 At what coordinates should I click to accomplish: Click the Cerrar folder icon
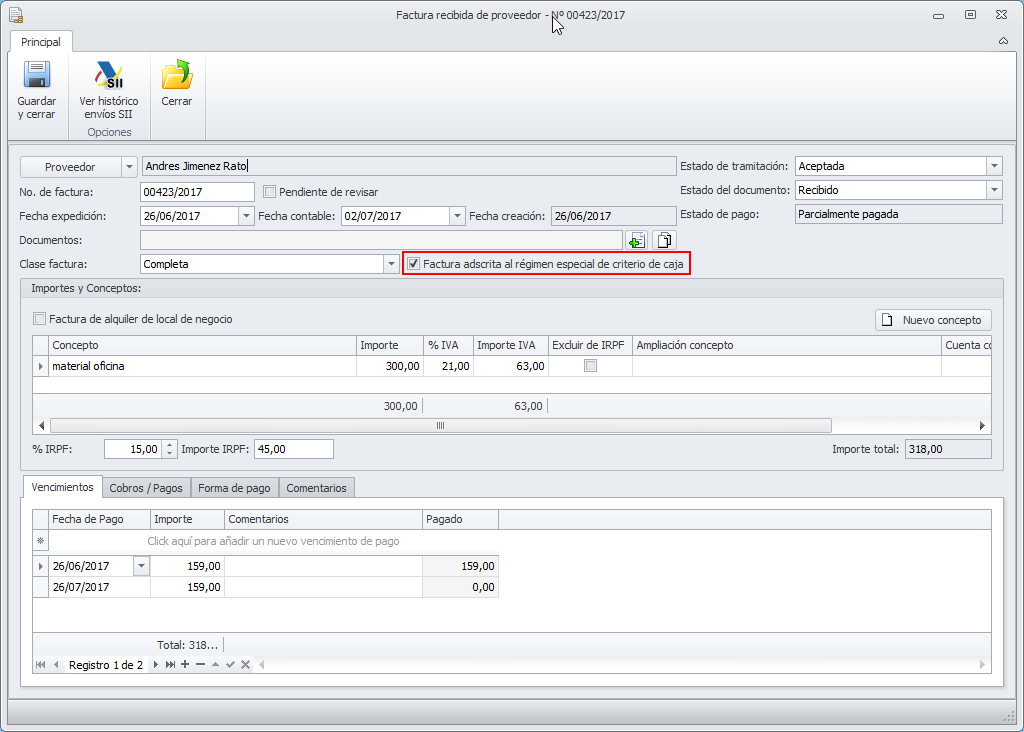pyautogui.click(x=177, y=77)
